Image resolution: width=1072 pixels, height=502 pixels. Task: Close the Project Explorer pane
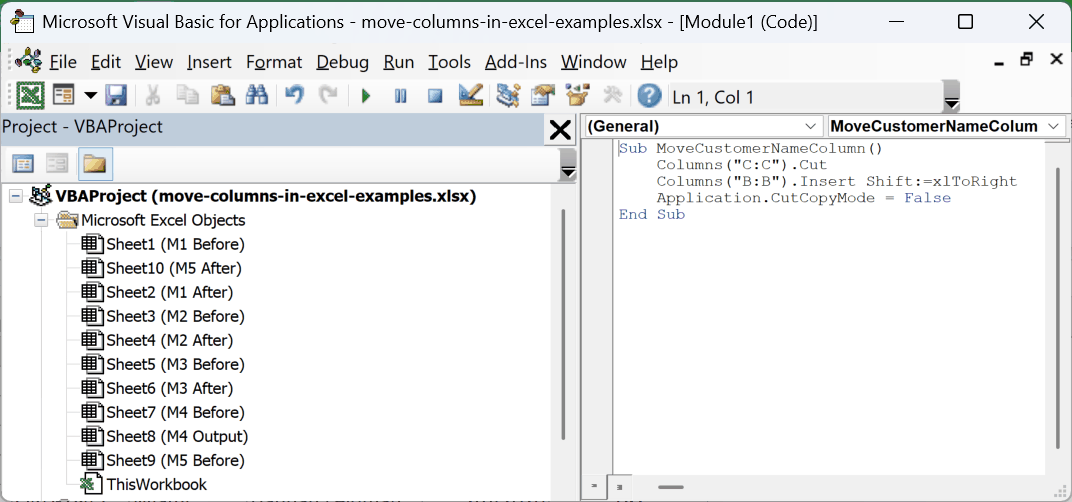coord(560,129)
